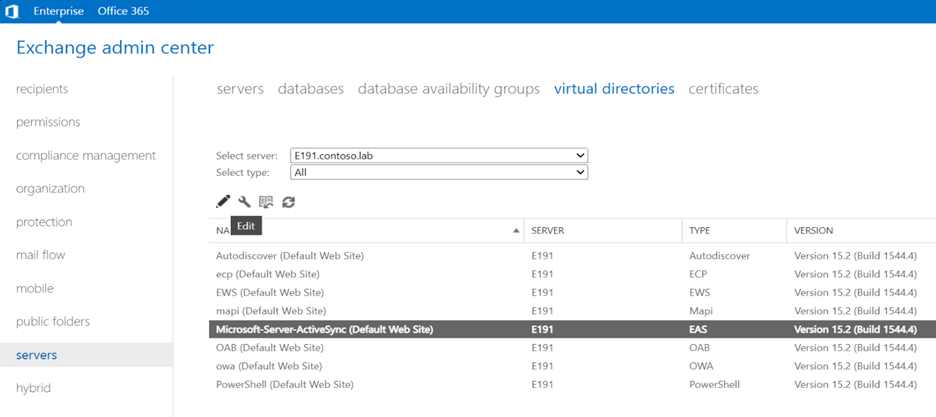Click the Office logo icon
936x417 pixels.
(12, 11)
